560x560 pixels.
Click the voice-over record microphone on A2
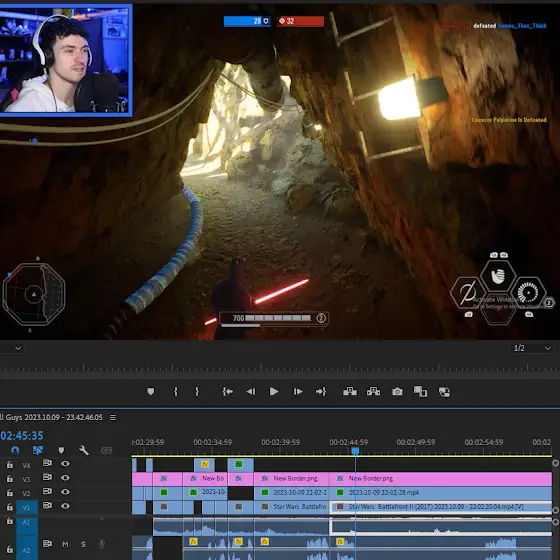tap(102, 544)
